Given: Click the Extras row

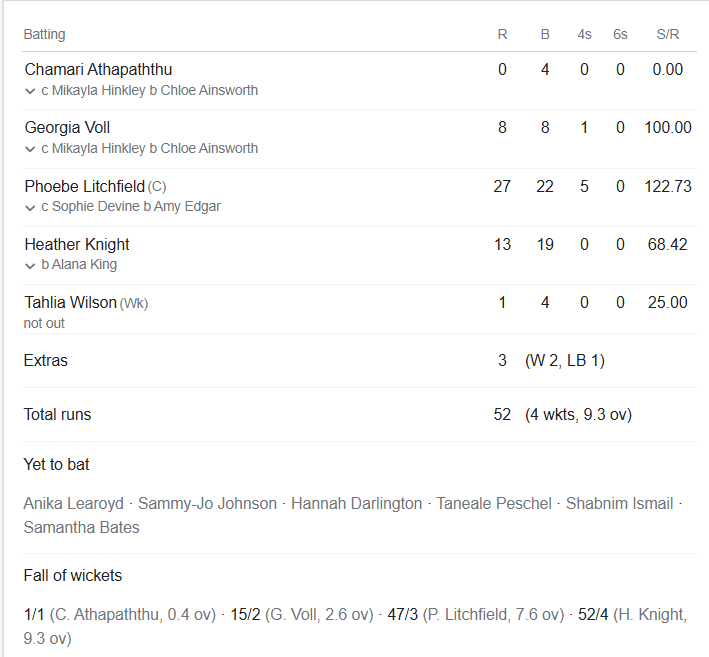Looking at the screenshot, I should click(x=46, y=360).
